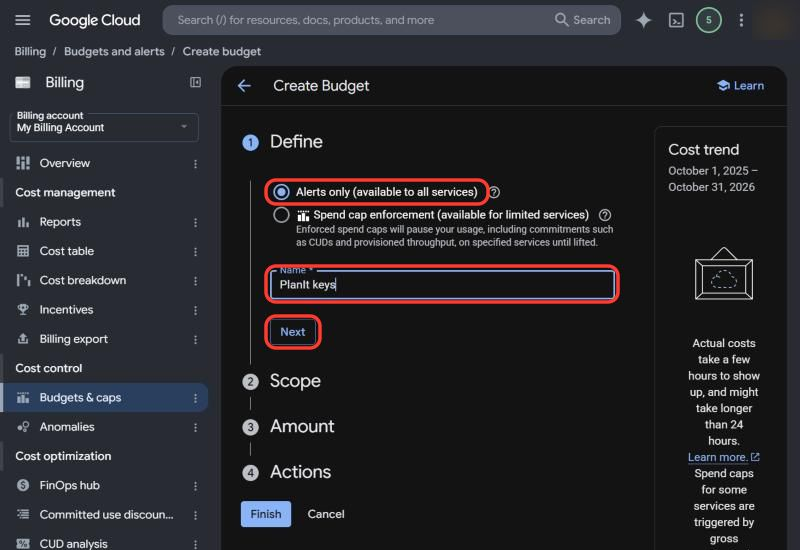Go back with the arrow icon
Screen dimensions: 800x550
coord(244,86)
